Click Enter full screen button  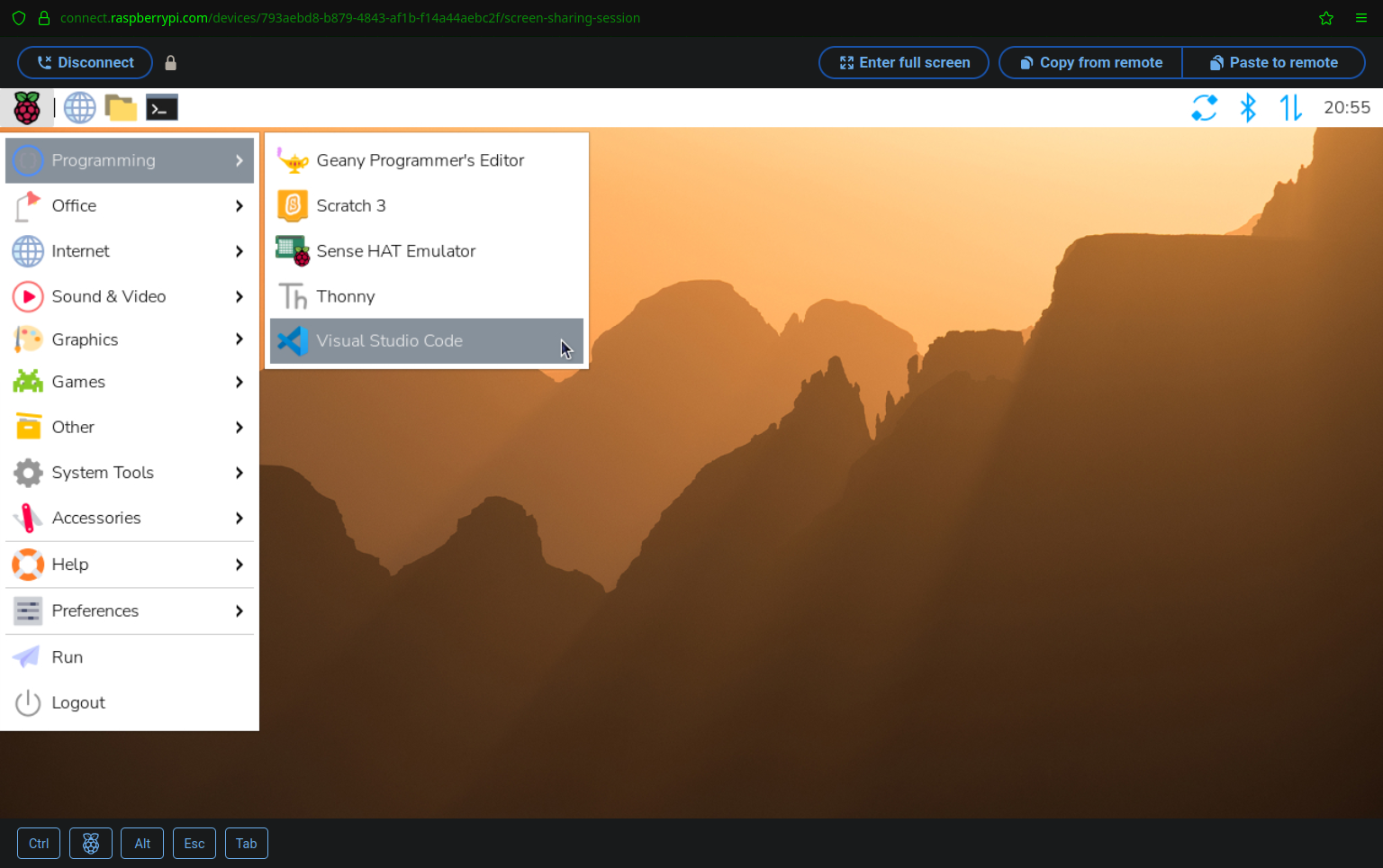(904, 63)
